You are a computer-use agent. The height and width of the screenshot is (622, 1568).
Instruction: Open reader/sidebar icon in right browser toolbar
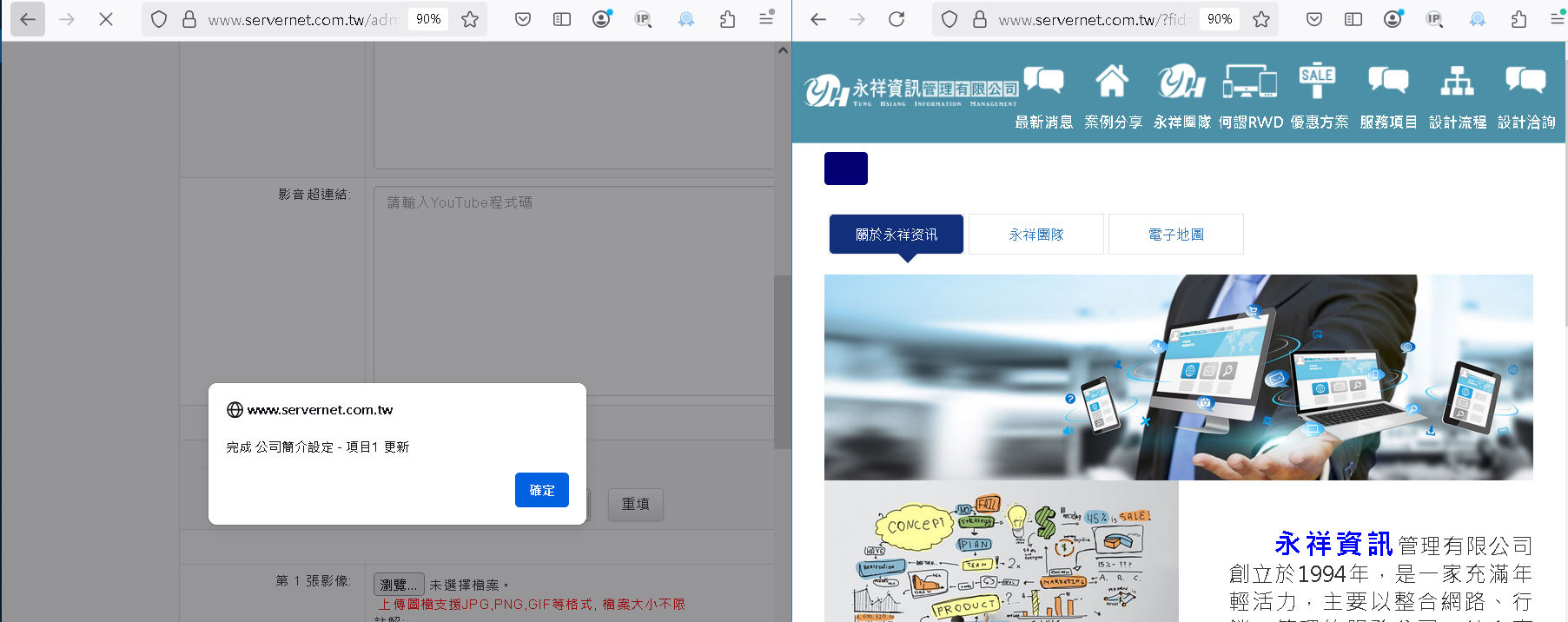pos(1353,19)
